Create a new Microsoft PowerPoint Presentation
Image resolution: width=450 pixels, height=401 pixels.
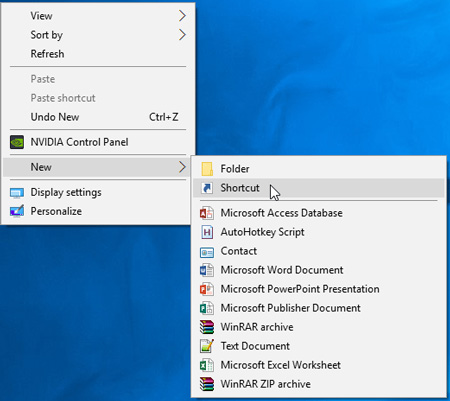[x=319, y=289]
